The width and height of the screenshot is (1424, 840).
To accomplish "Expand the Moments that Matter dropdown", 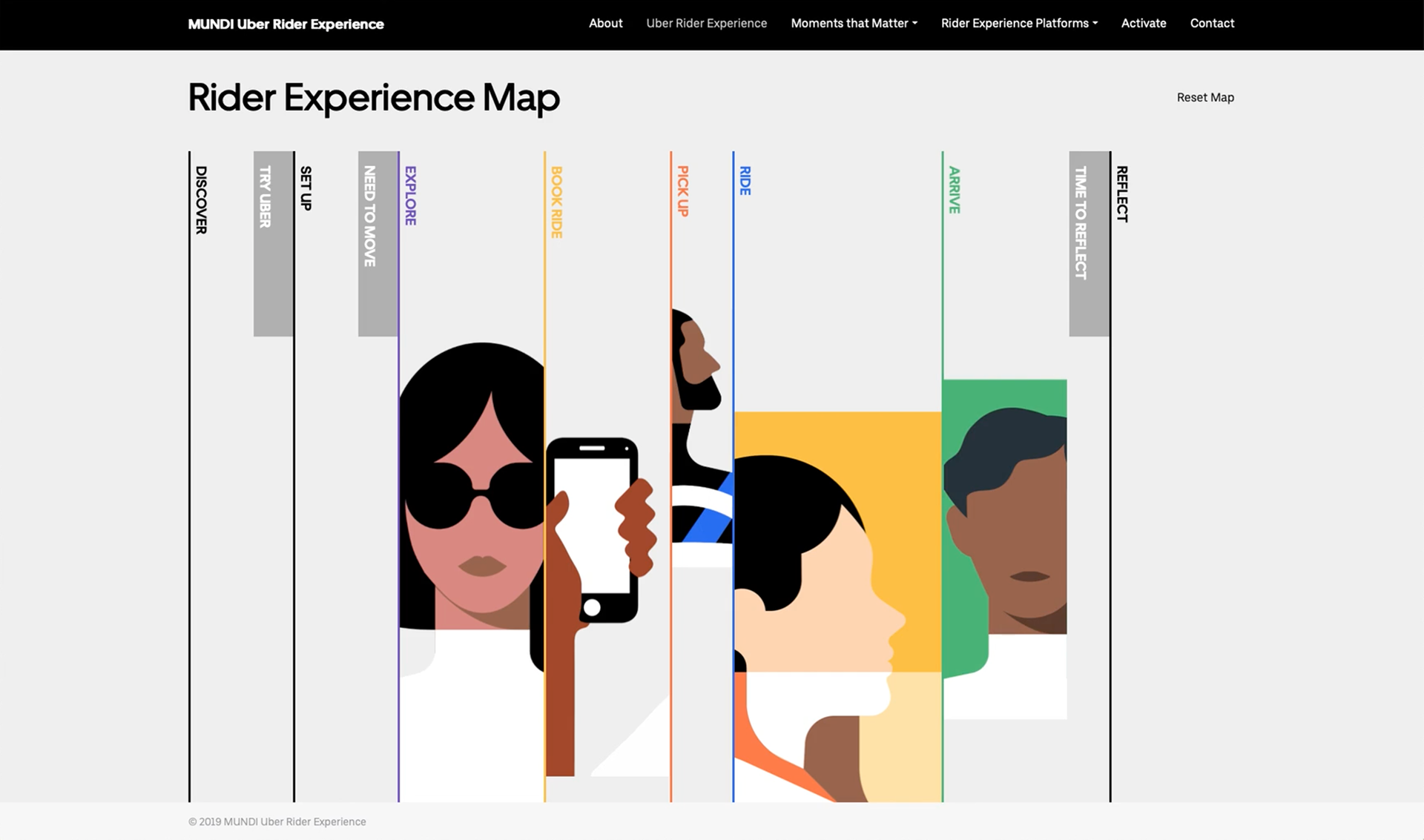I will pos(854,23).
